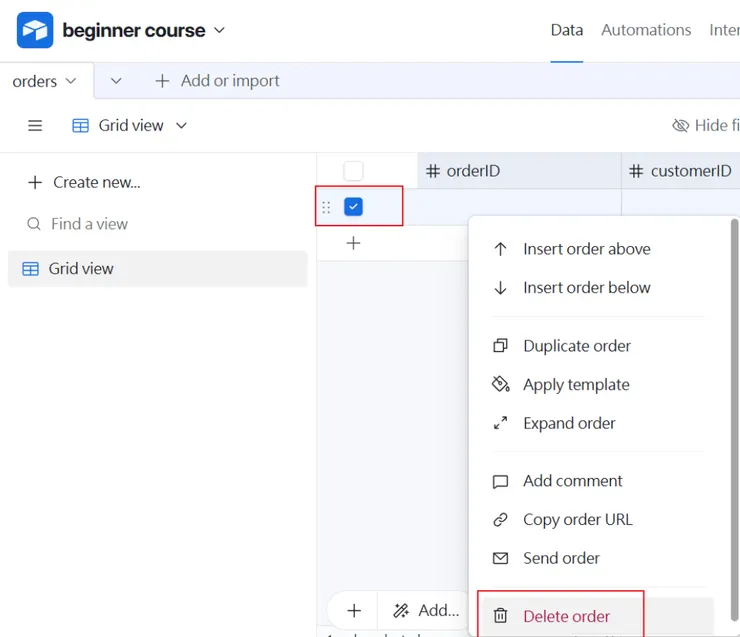Image resolution: width=740 pixels, height=637 pixels.
Task: Open the hamburger sidebar toggle icon
Action: pyautogui.click(x=35, y=126)
